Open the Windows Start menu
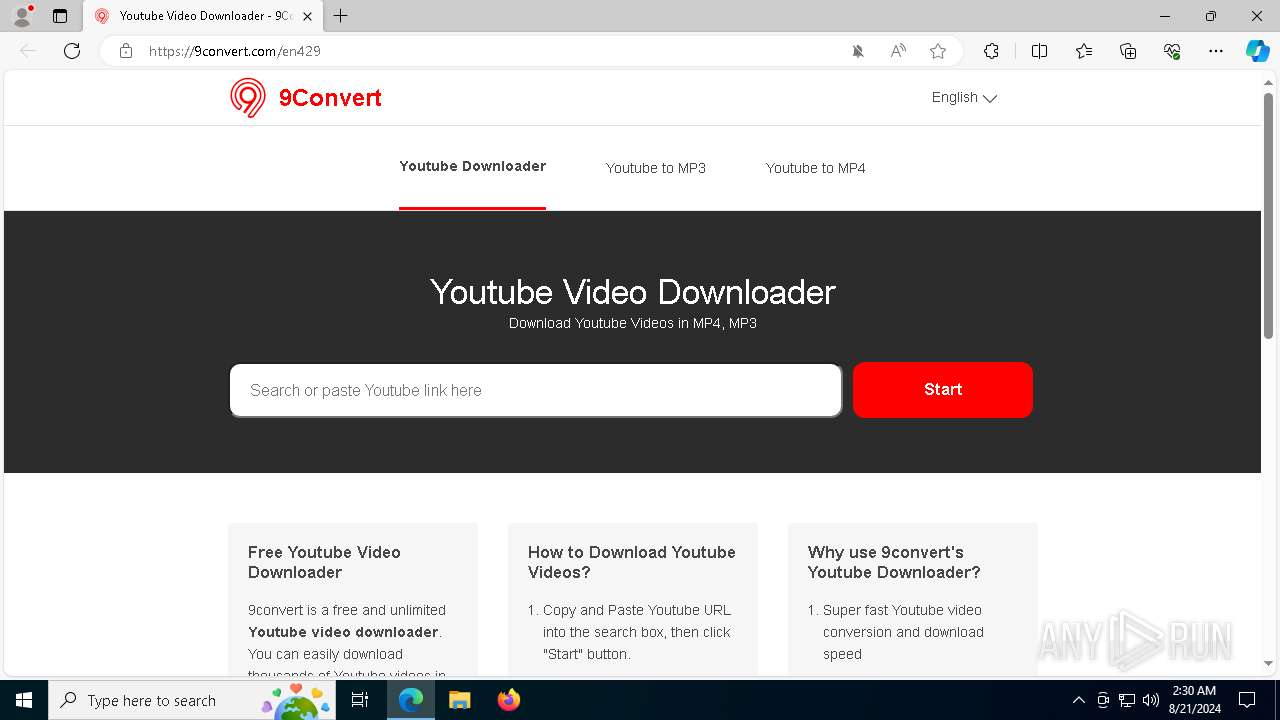Viewport: 1280px width, 720px height. click(24, 700)
